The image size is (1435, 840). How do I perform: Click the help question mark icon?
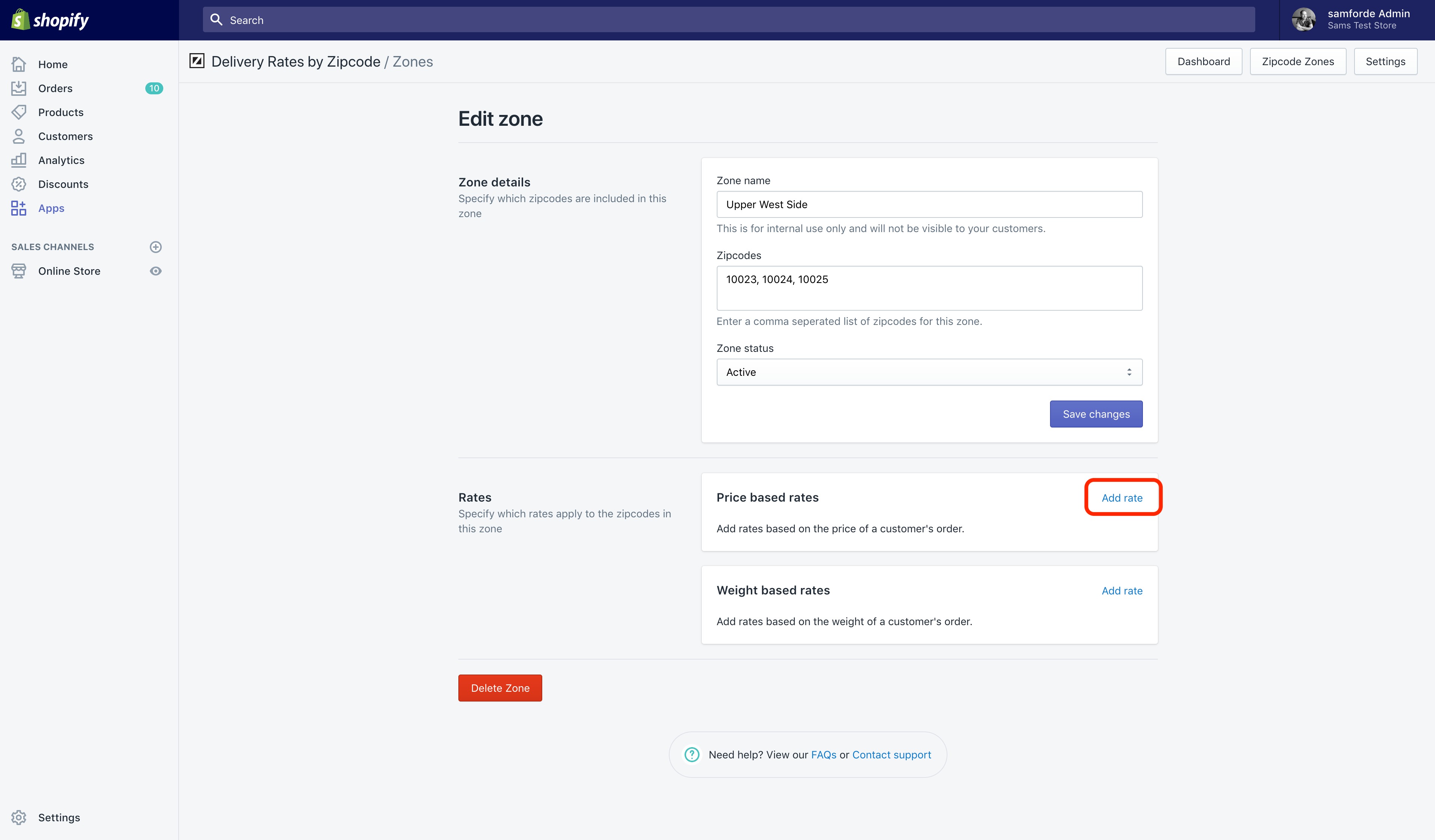[x=692, y=755]
